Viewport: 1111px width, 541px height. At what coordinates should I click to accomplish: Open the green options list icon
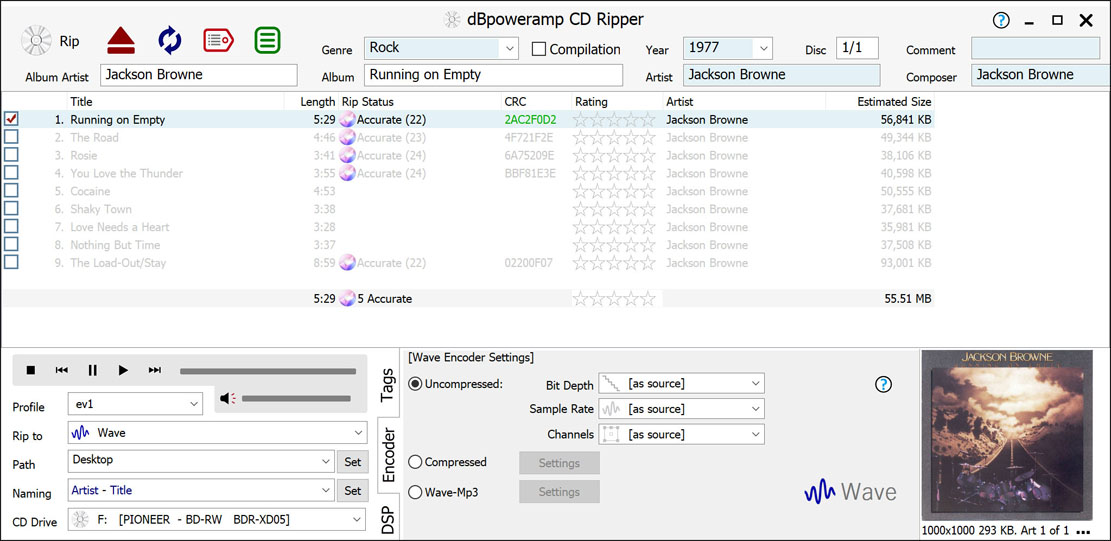(x=268, y=40)
